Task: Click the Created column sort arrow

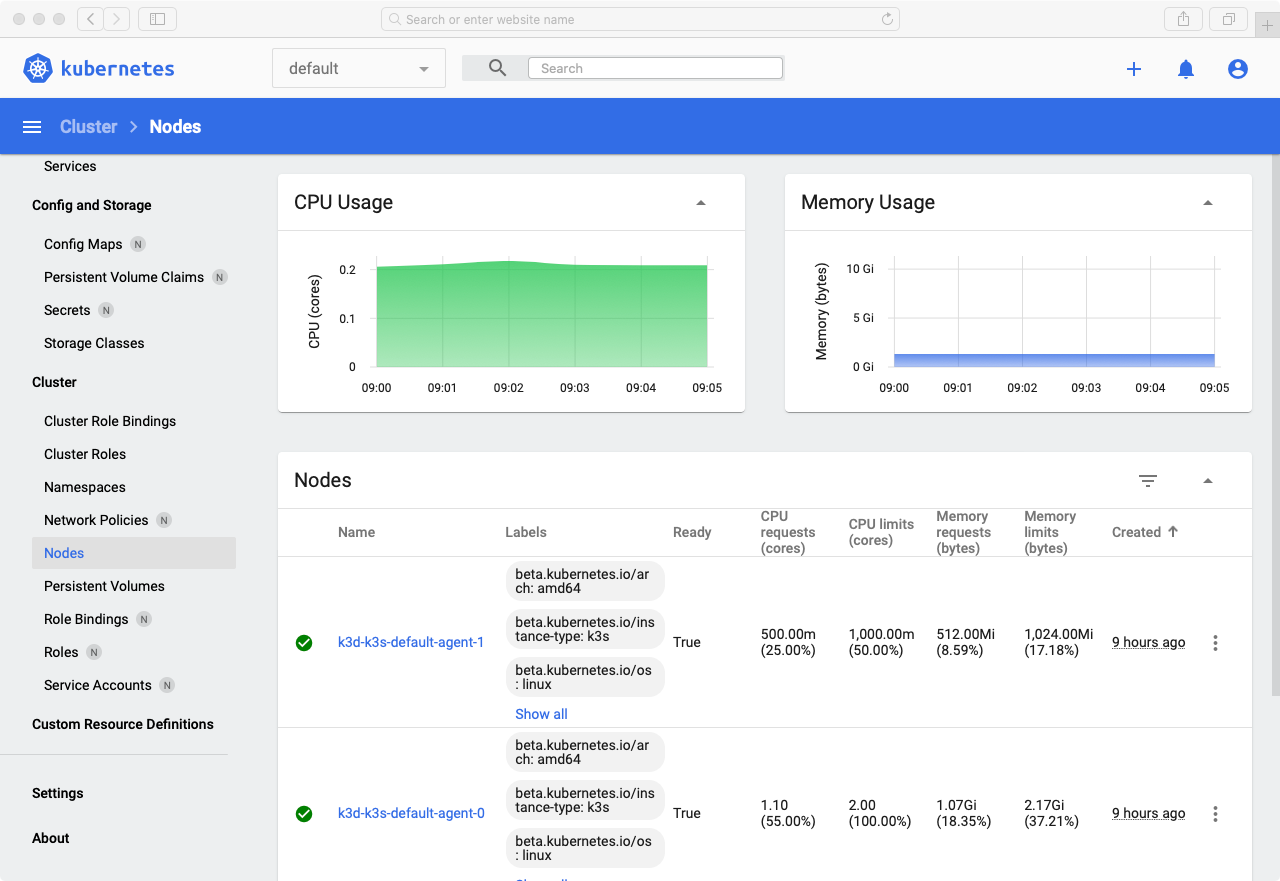Action: point(1173,532)
